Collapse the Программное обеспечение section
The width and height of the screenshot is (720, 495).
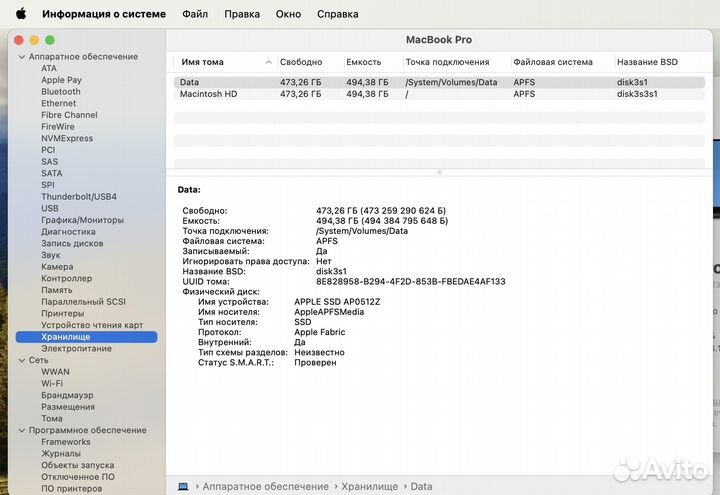point(22,431)
